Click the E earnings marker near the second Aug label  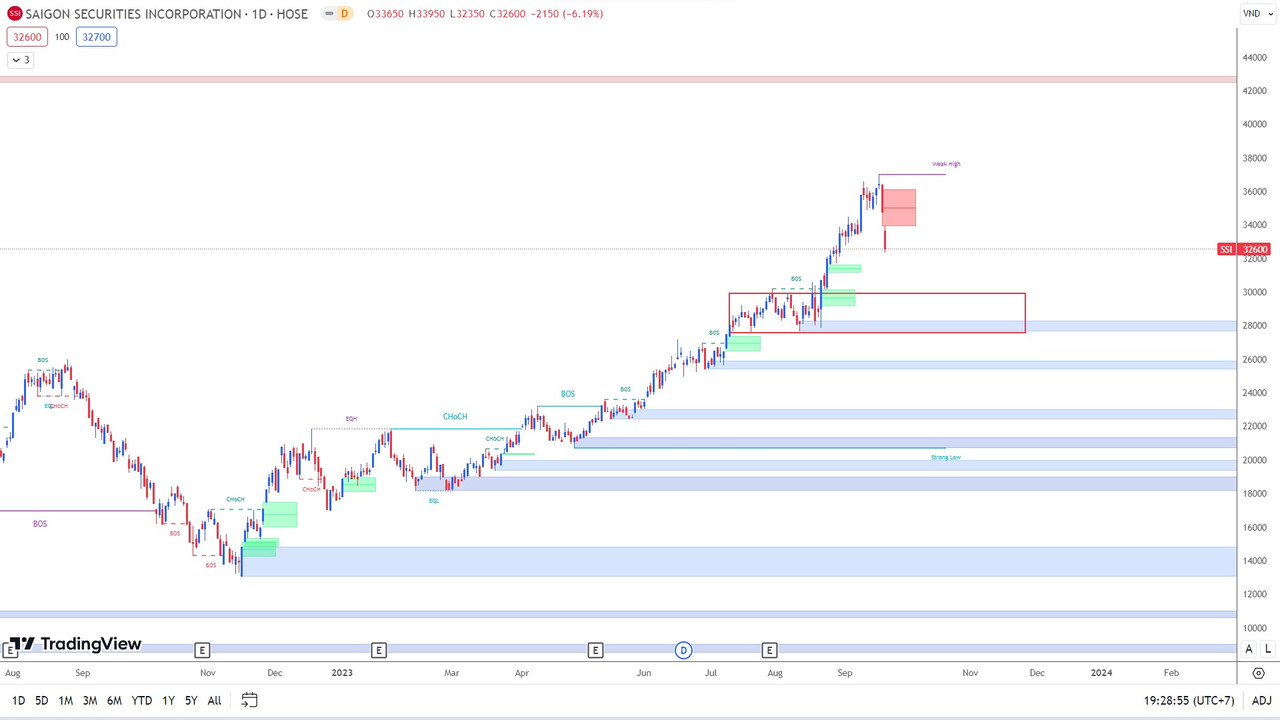[769, 650]
